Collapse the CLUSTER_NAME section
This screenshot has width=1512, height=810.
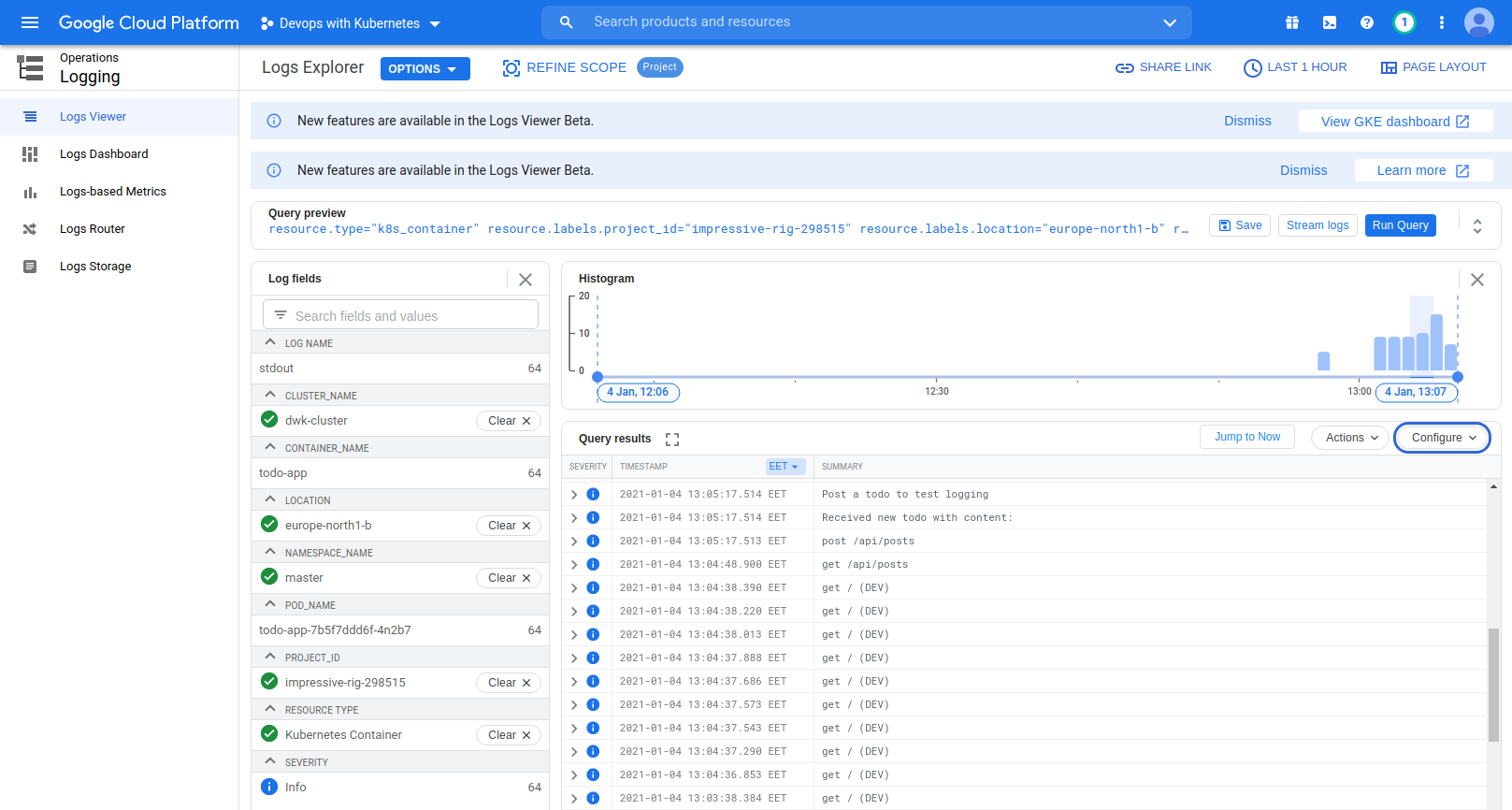point(270,395)
